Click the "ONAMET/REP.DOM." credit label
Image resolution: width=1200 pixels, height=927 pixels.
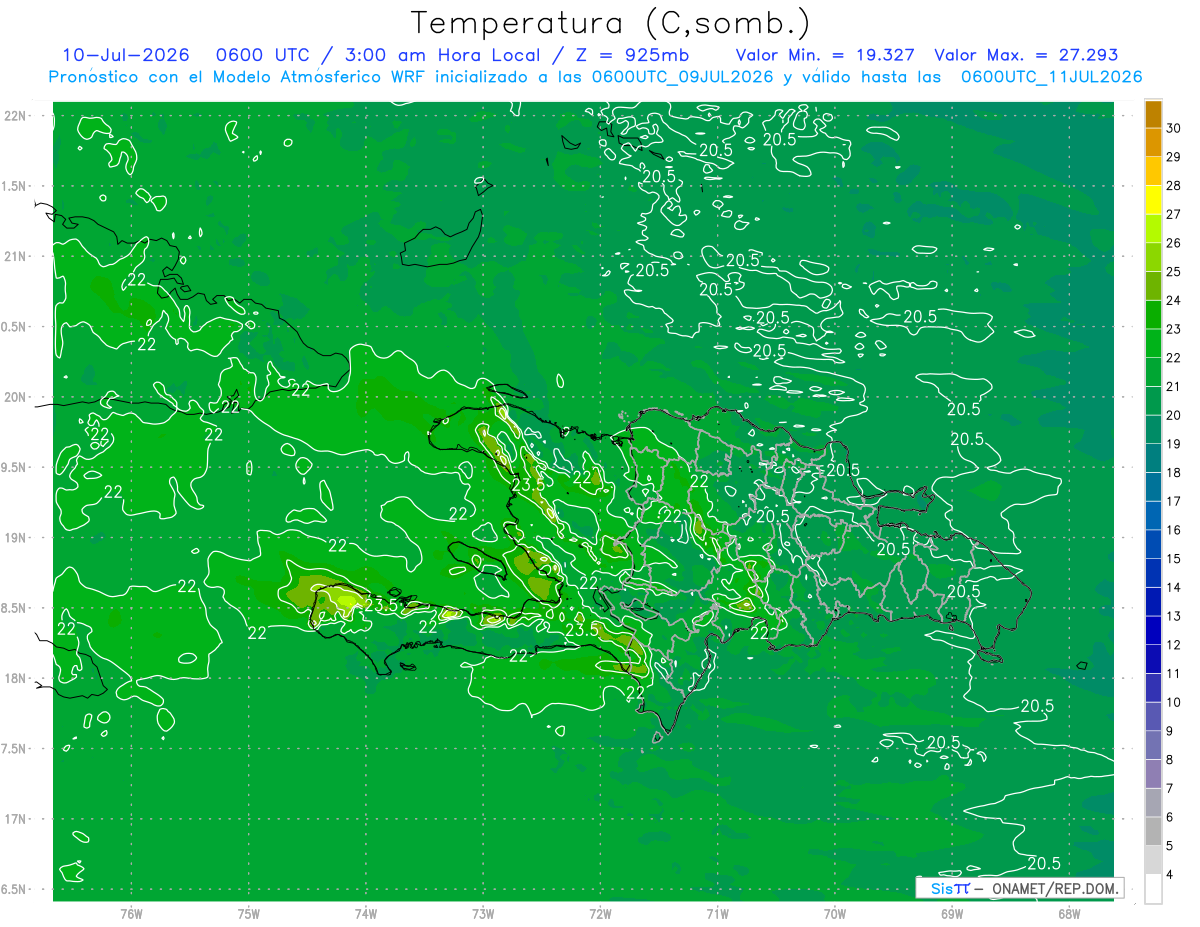pyautogui.click(x=1055, y=888)
